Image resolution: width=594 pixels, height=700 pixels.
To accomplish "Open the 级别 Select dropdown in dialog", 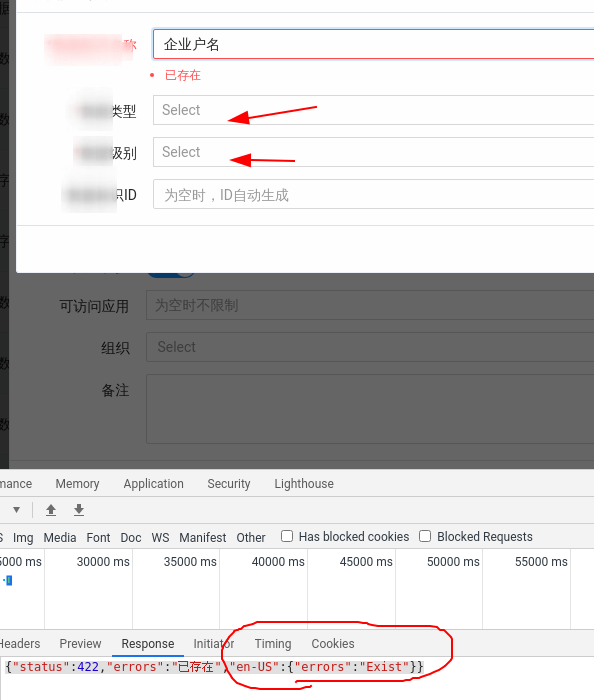I will (374, 152).
